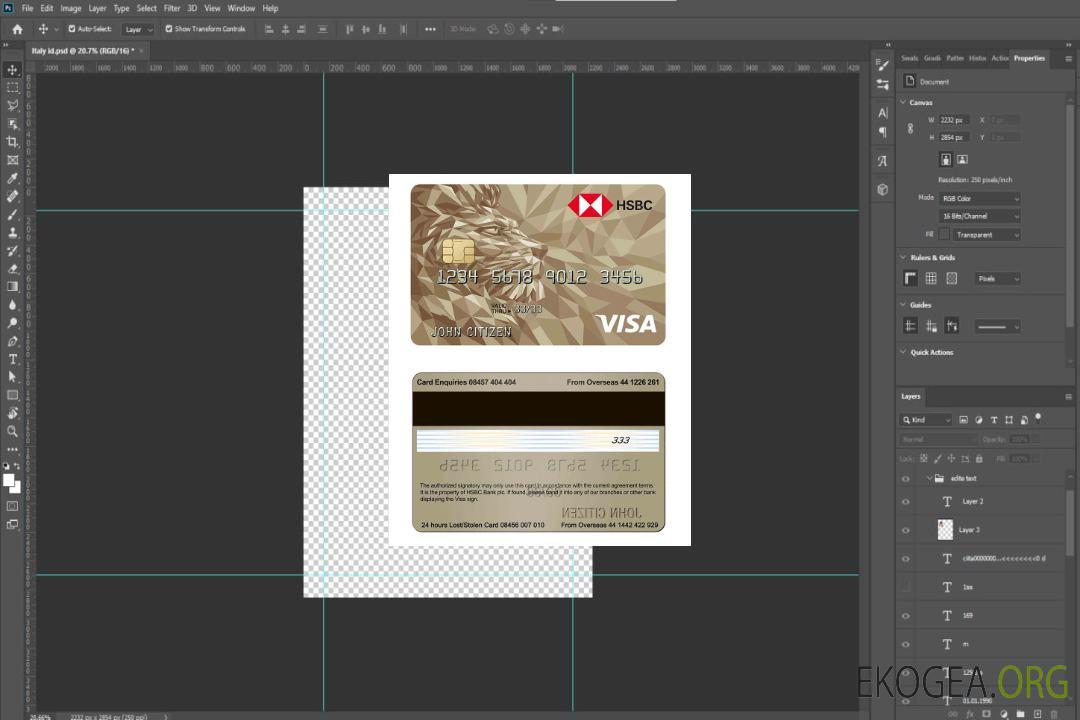Image resolution: width=1080 pixels, height=720 pixels.
Task: Hide Layer 2 visibility eye
Action: coord(906,502)
